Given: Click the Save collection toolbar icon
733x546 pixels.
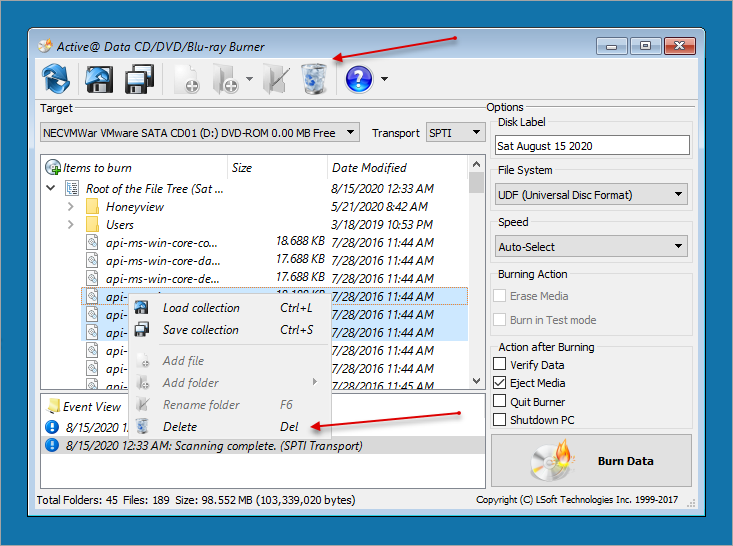Looking at the screenshot, I should coord(139,79).
